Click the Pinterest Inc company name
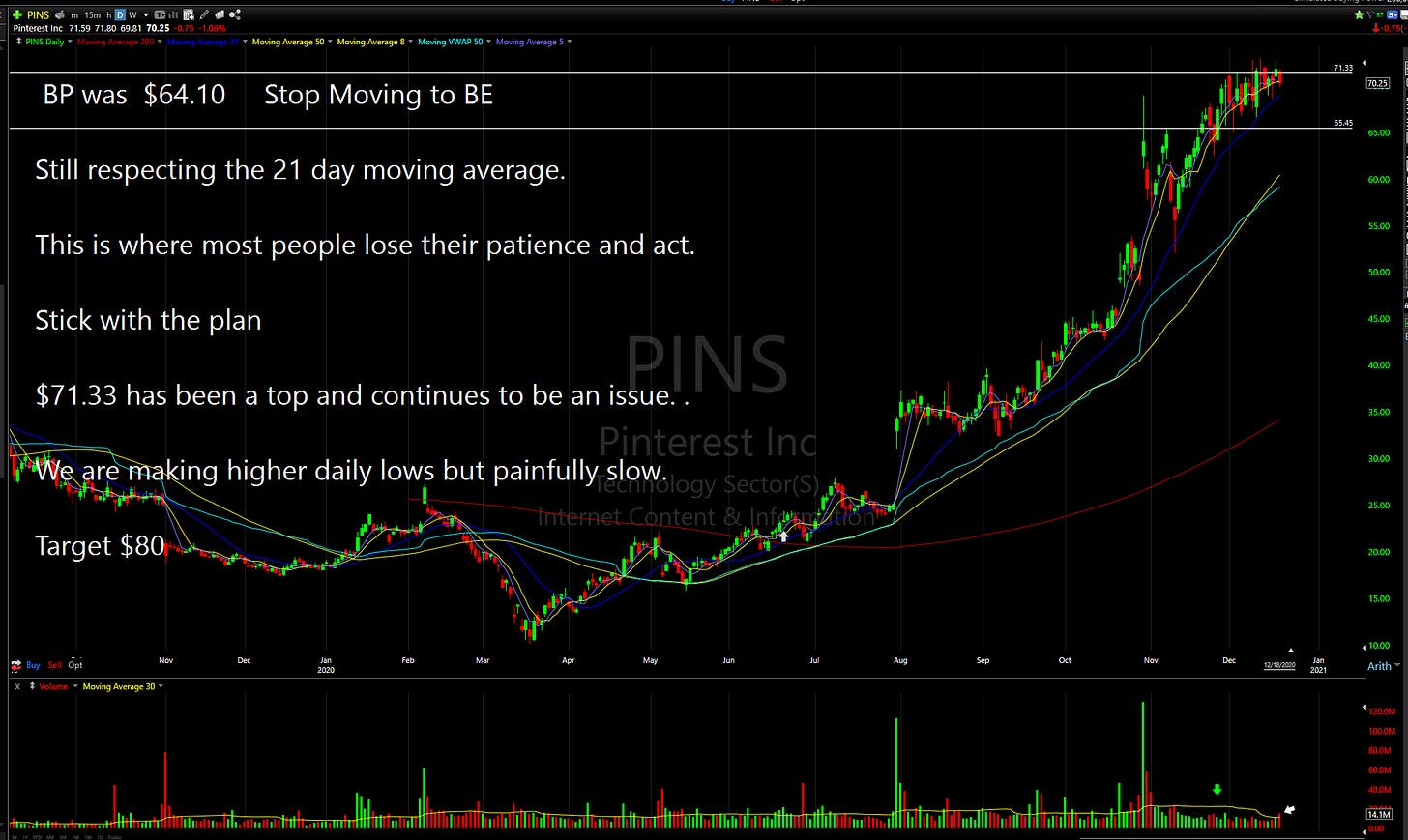The width and height of the screenshot is (1408, 840). click(38, 29)
